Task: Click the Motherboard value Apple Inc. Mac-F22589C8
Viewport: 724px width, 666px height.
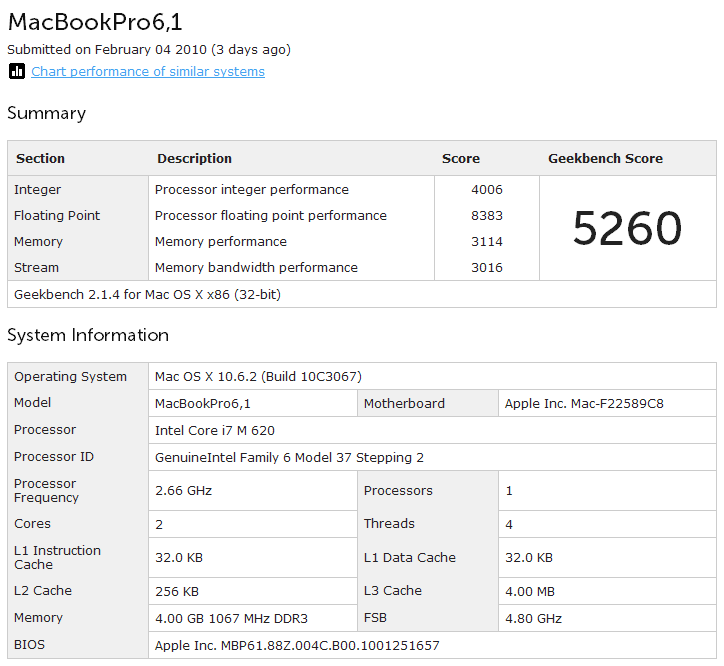Action: pyautogui.click(x=584, y=404)
